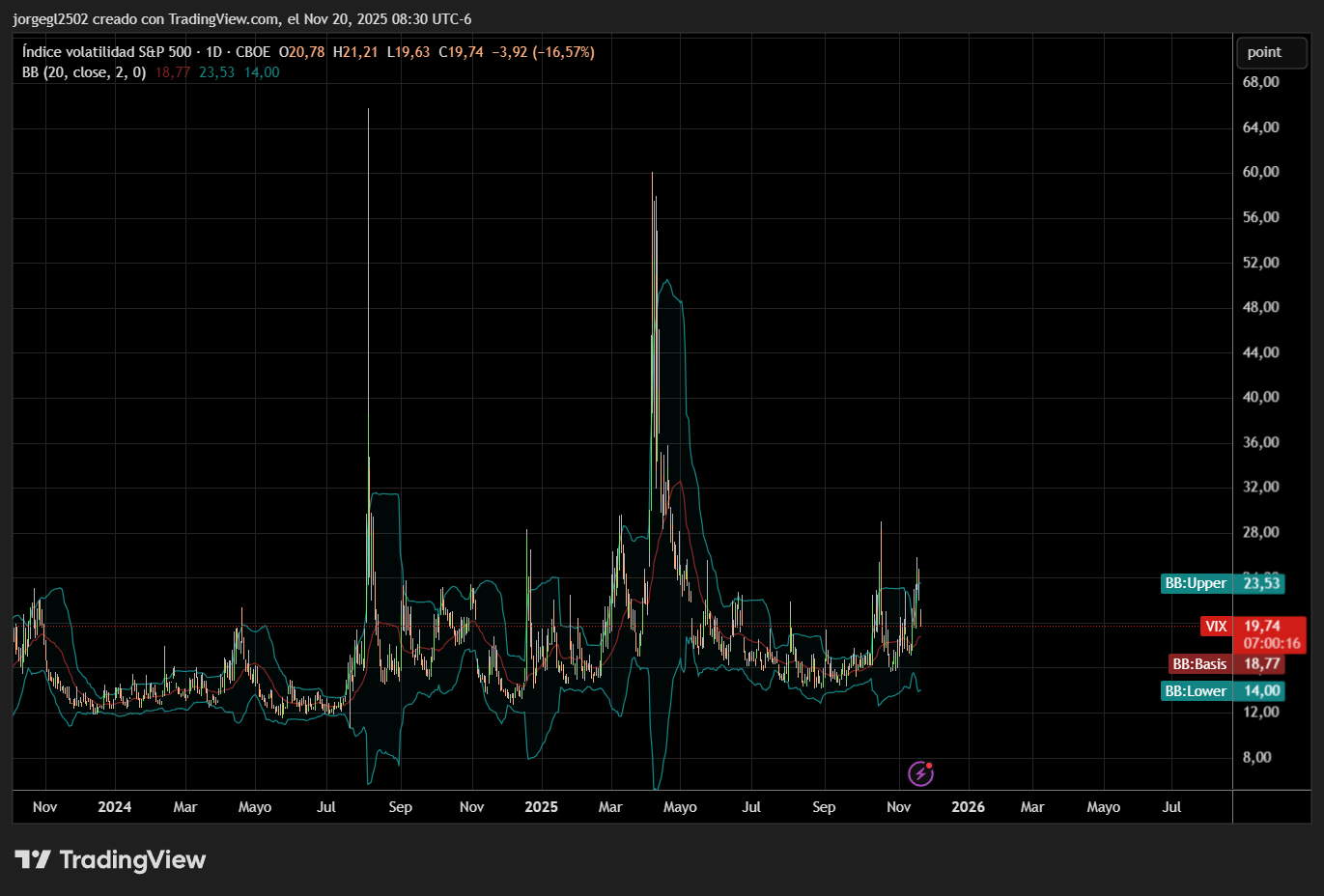Image resolution: width=1324 pixels, height=896 pixels.
Task: Click the 8,00 price axis label
Action: [x=1256, y=757]
